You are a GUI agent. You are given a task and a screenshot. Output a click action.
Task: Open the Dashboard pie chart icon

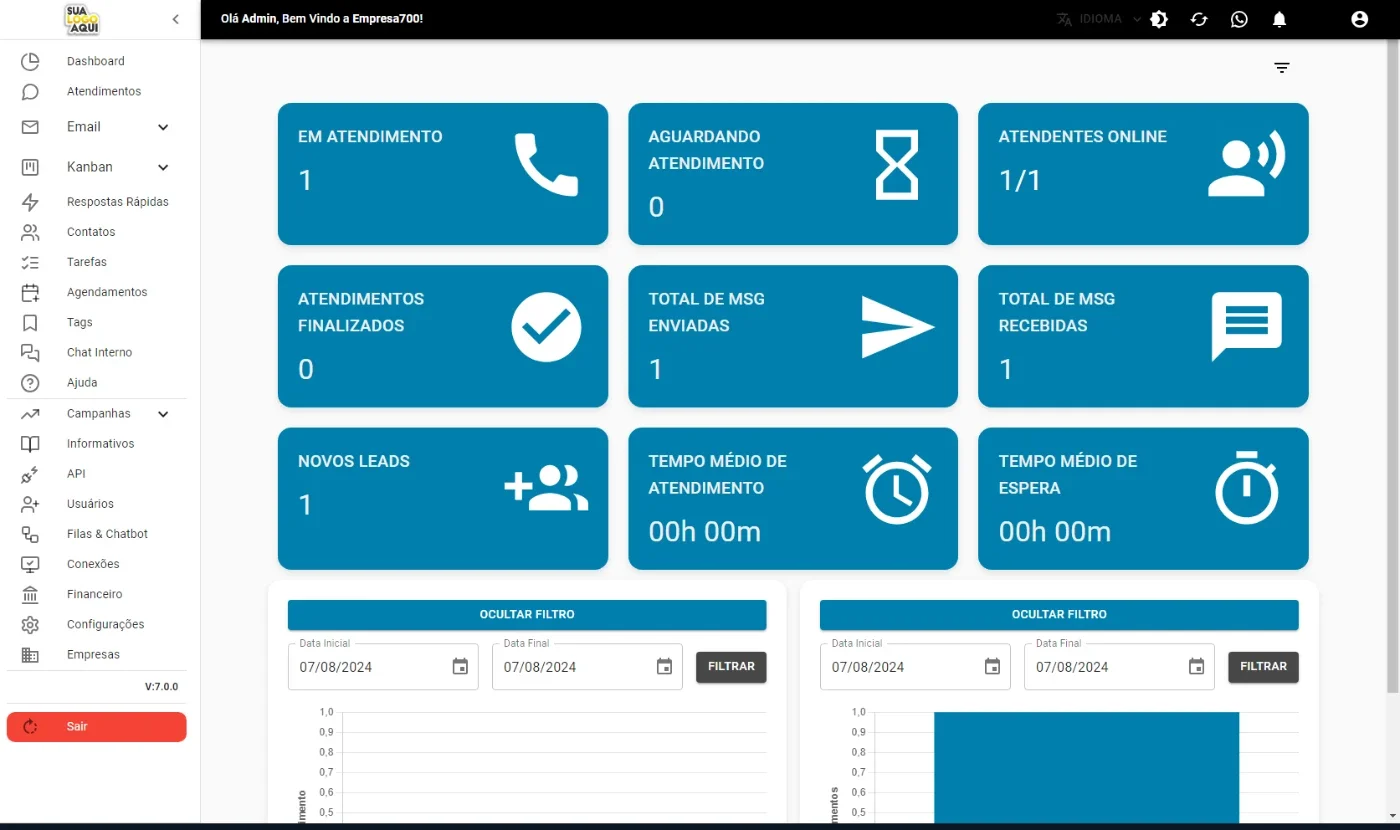coord(30,61)
